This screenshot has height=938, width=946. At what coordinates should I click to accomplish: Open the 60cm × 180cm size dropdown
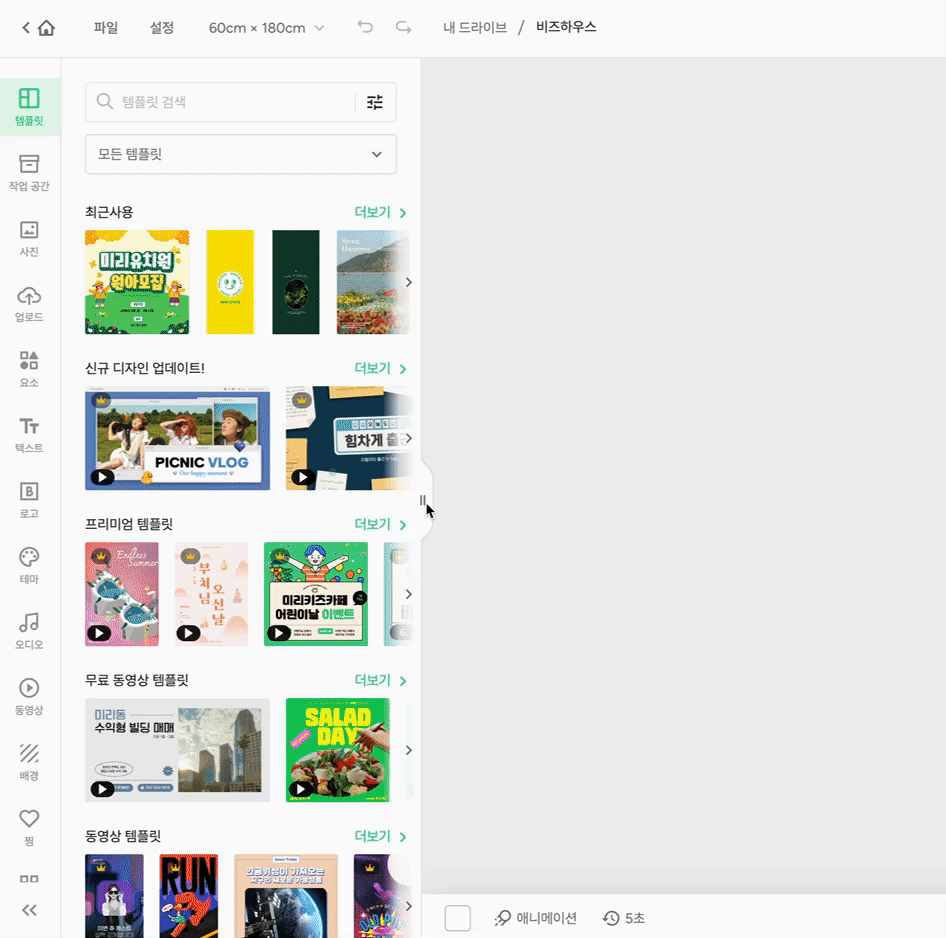click(266, 29)
